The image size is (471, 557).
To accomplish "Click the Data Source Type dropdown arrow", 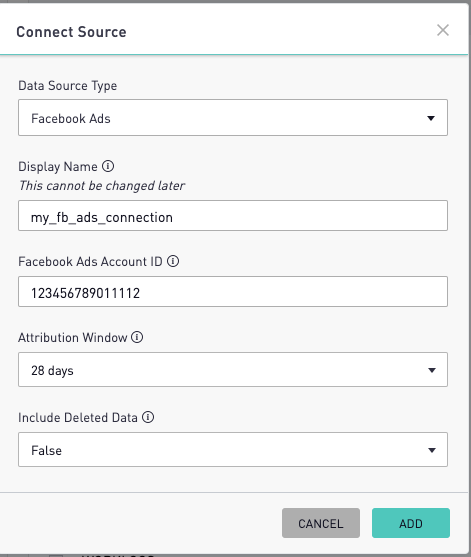I will [431, 118].
